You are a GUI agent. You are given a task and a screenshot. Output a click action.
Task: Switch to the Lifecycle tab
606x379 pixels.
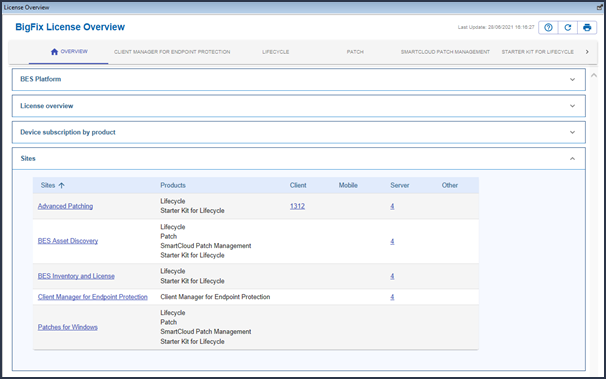tap(276, 52)
